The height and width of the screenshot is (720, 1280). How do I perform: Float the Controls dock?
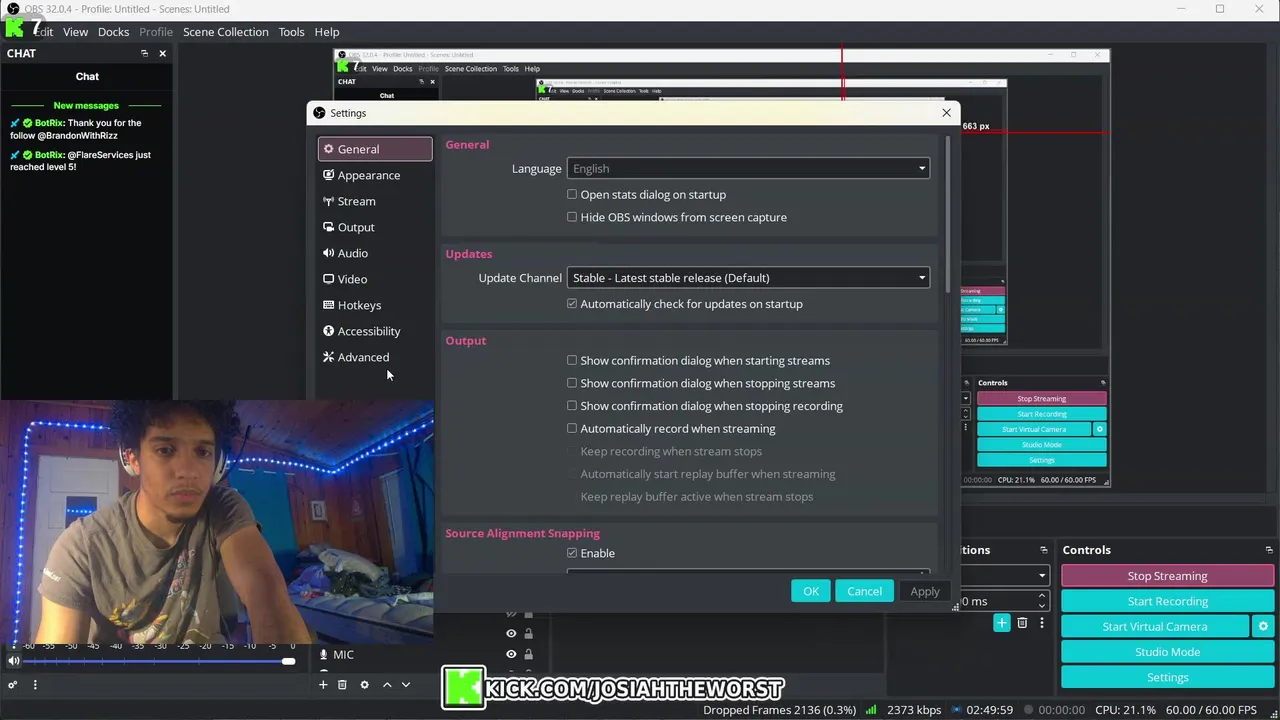[1269, 550]
